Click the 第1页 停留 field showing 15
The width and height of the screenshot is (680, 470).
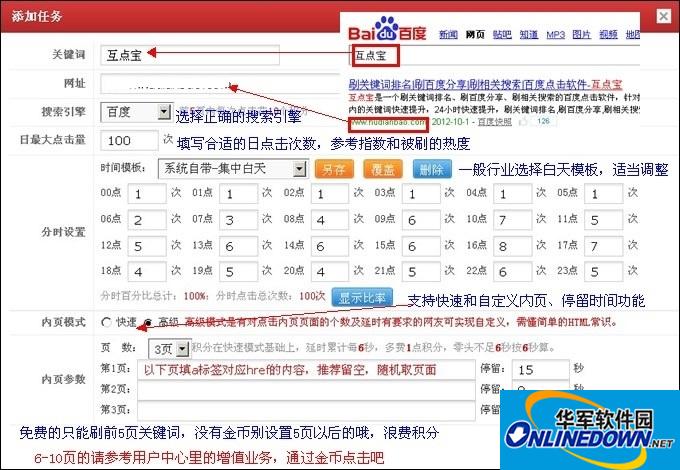540,369
